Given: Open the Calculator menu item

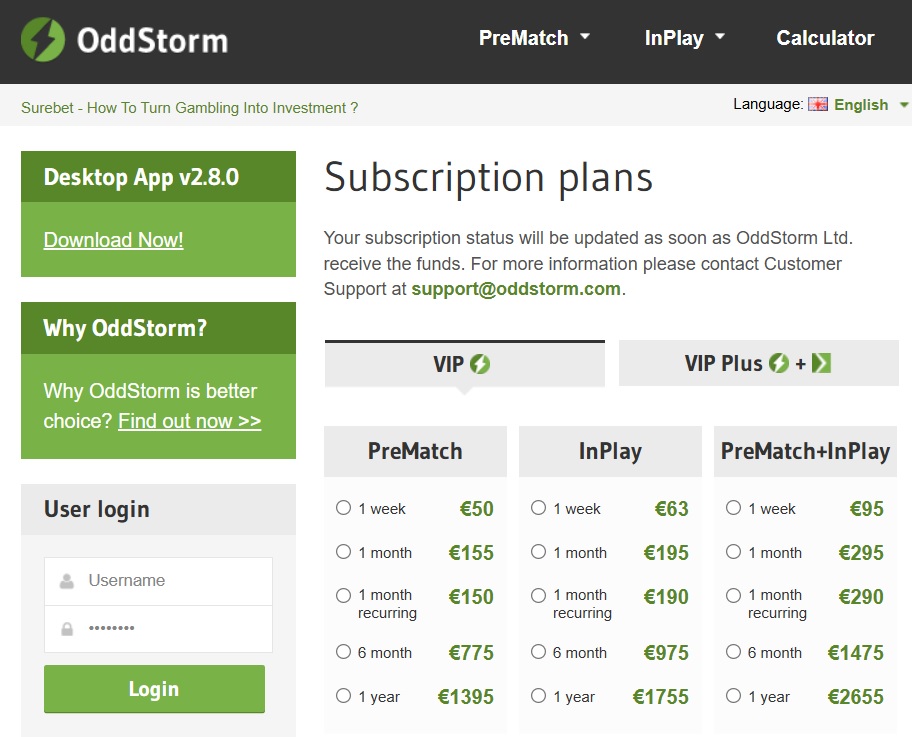Looking at the screenshot, I should 825,37.
